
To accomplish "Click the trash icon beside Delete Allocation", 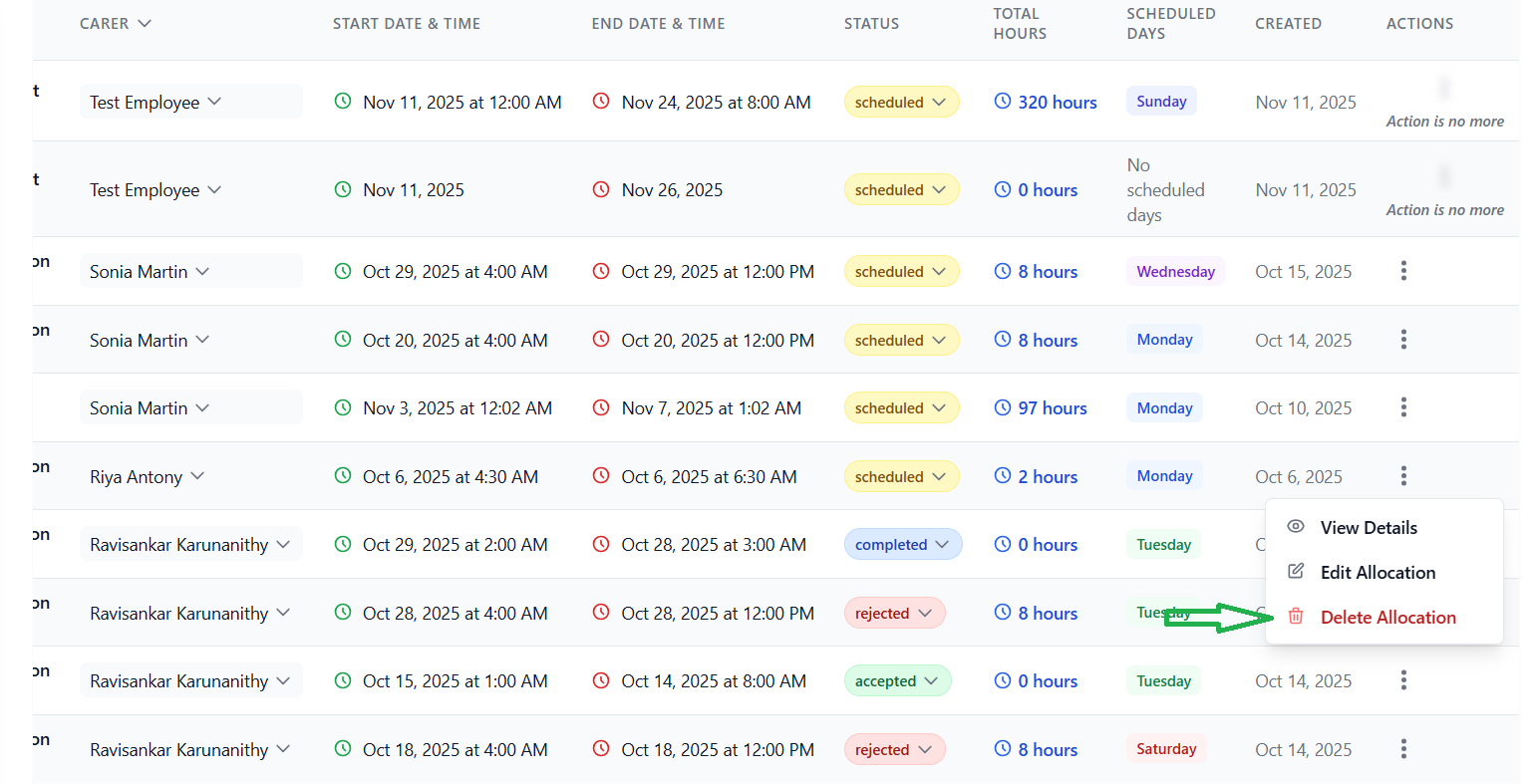I will (x=1296, y=617).
